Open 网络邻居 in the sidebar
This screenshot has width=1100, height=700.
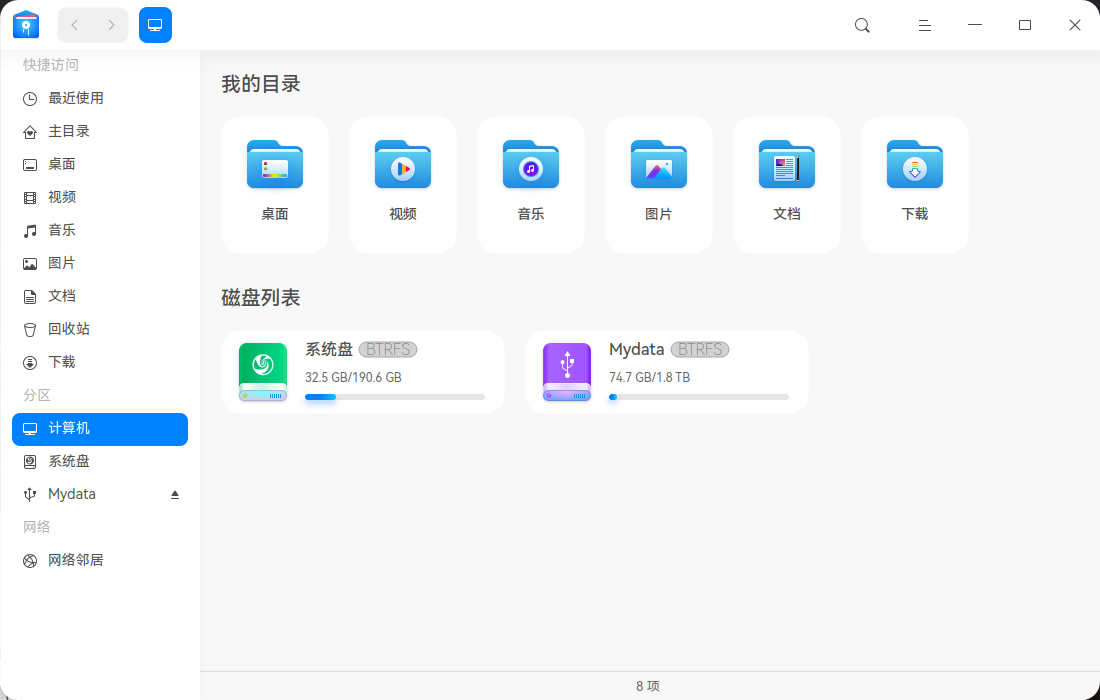100,560
